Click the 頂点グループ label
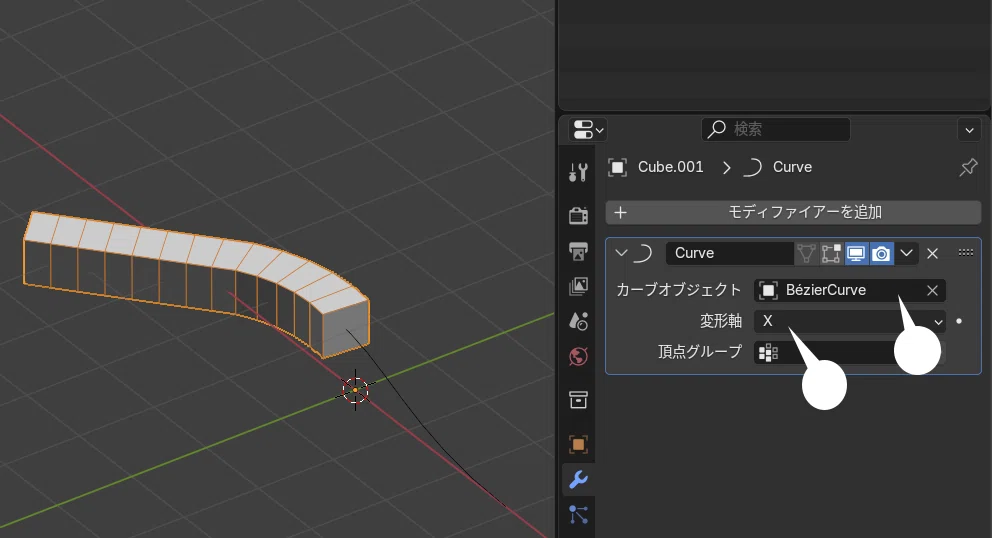Screen dimensions: 992x538 pyautogui.click(x=700, y=352)
